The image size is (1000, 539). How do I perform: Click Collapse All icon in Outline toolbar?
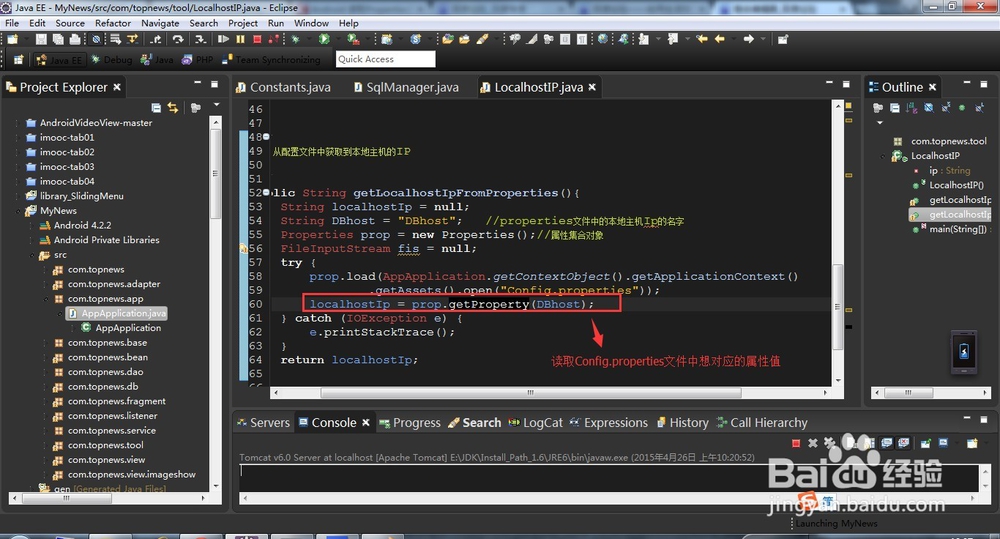(x=895, y=108)
